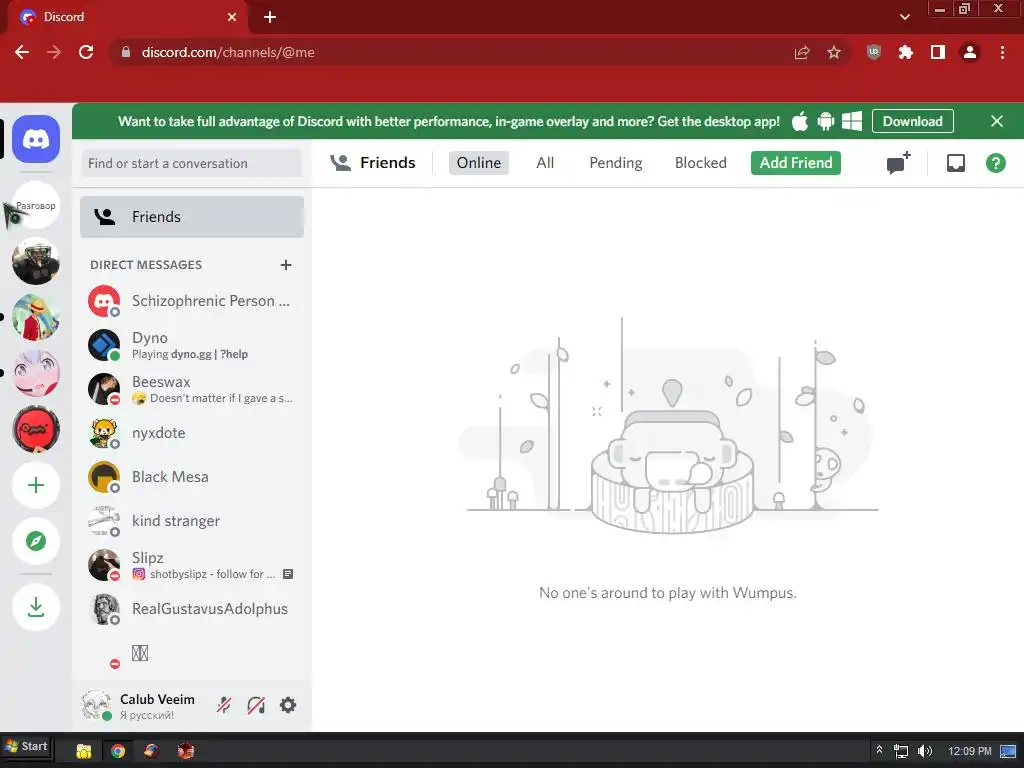Click the share page icon in address bar
Image resolution: width=1024 pixels, height=768 pixels.
[x=802, y=52]
